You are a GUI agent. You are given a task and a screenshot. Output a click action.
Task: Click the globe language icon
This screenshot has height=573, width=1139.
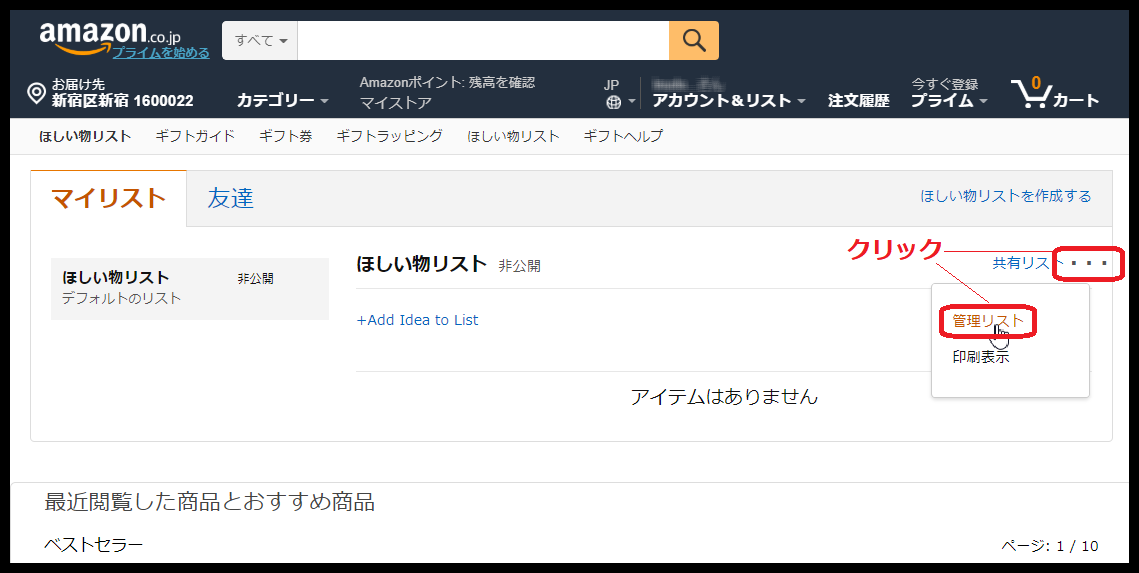(x=613, y=102)
